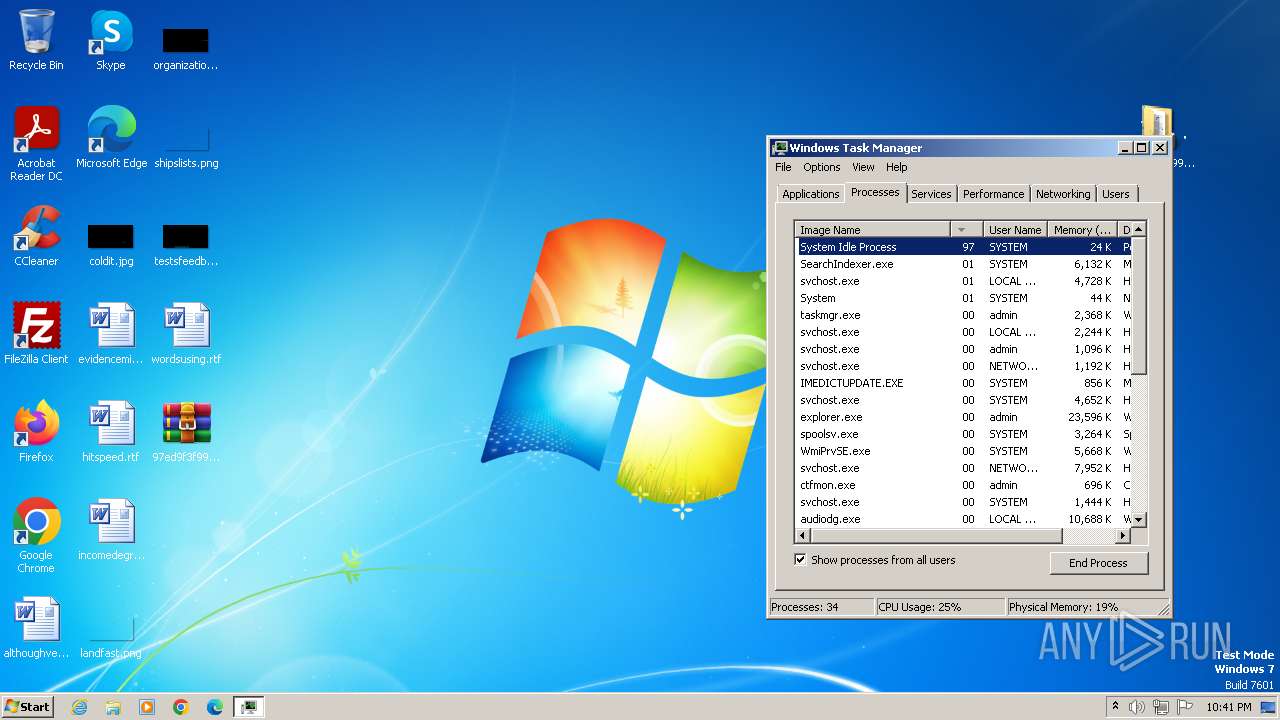
Task: Select the incomedegr document icon
Action: point(111,530)
